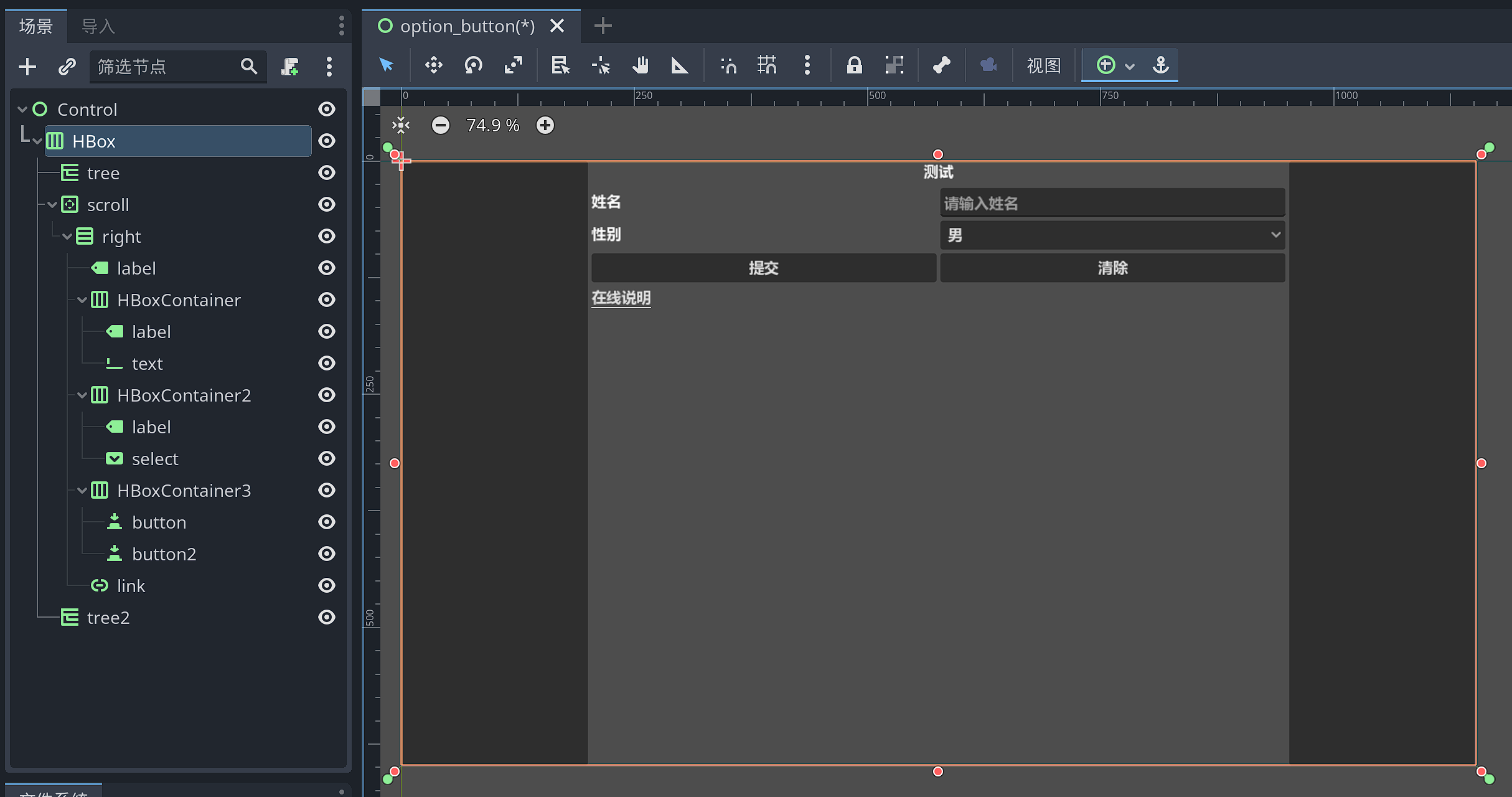The height and width of the screenshot is (797, 1512).
Task: Toggle visibility of link node
Action: coord(327,586)
